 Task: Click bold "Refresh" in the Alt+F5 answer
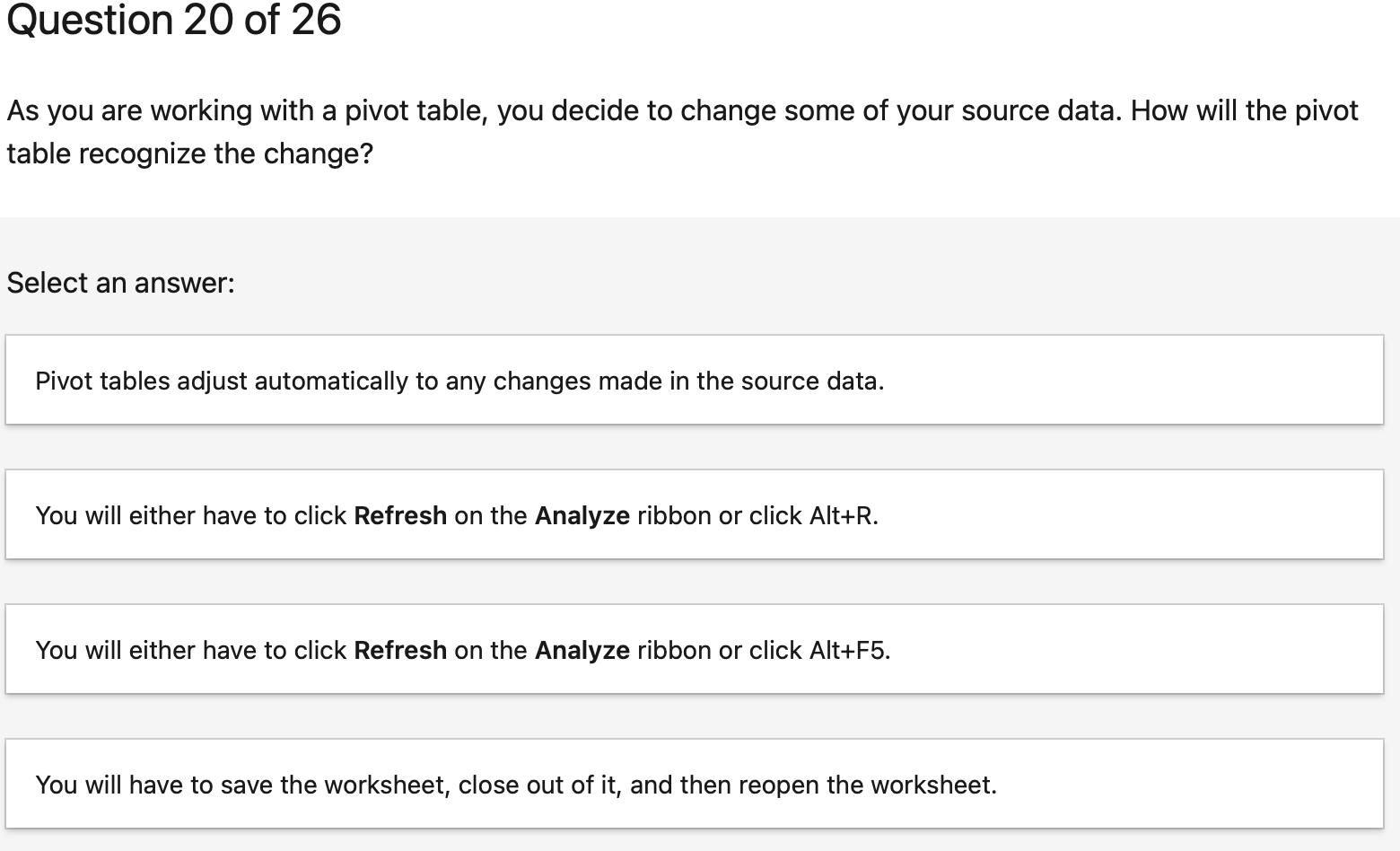[x=400, y=650]
